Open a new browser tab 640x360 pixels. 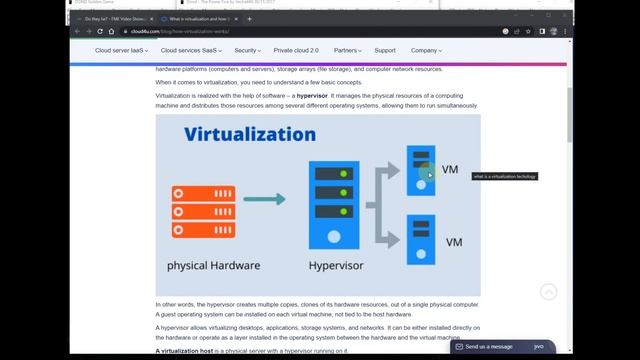point(249,19)
